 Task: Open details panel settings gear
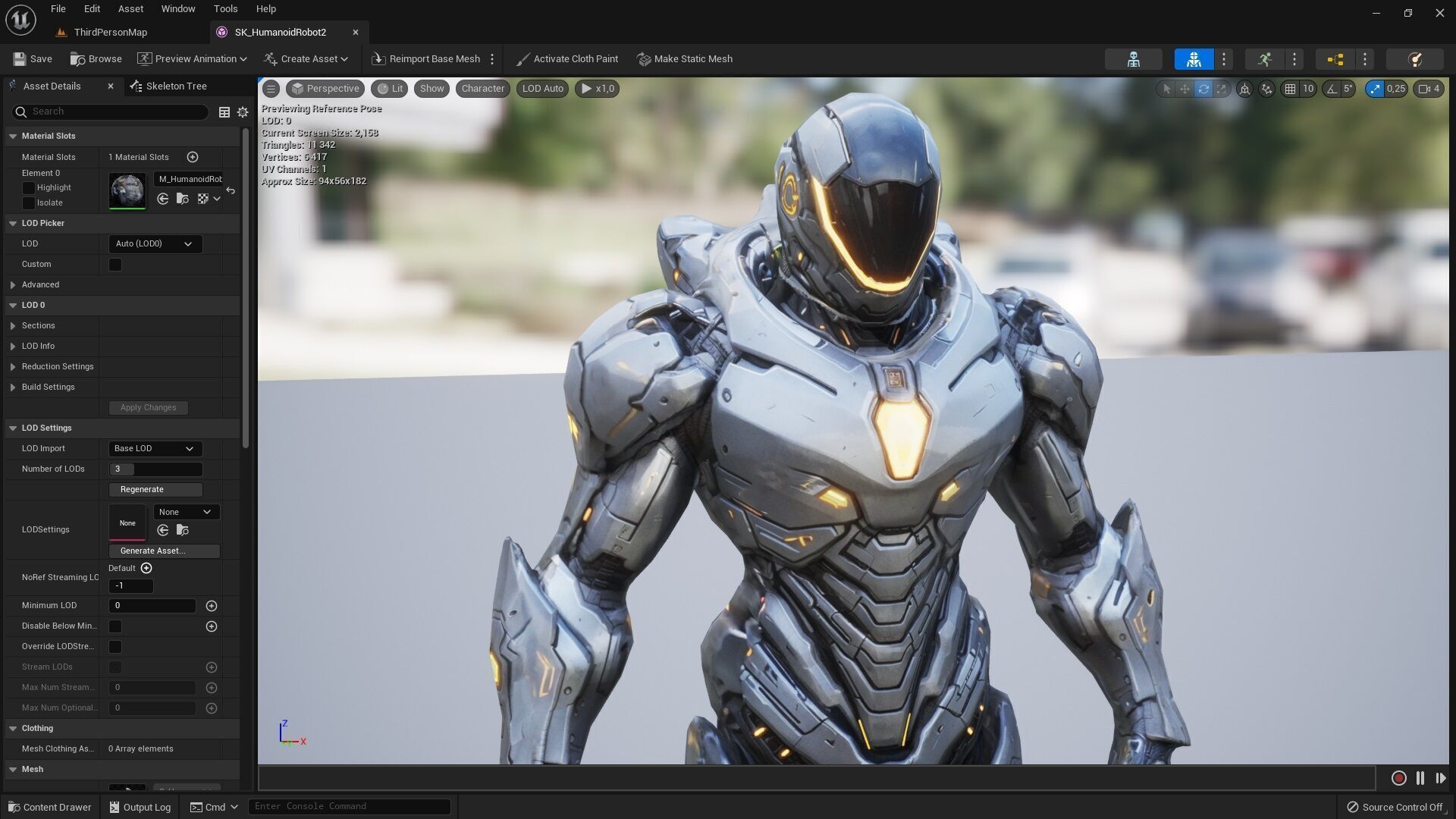click(243, 112)
